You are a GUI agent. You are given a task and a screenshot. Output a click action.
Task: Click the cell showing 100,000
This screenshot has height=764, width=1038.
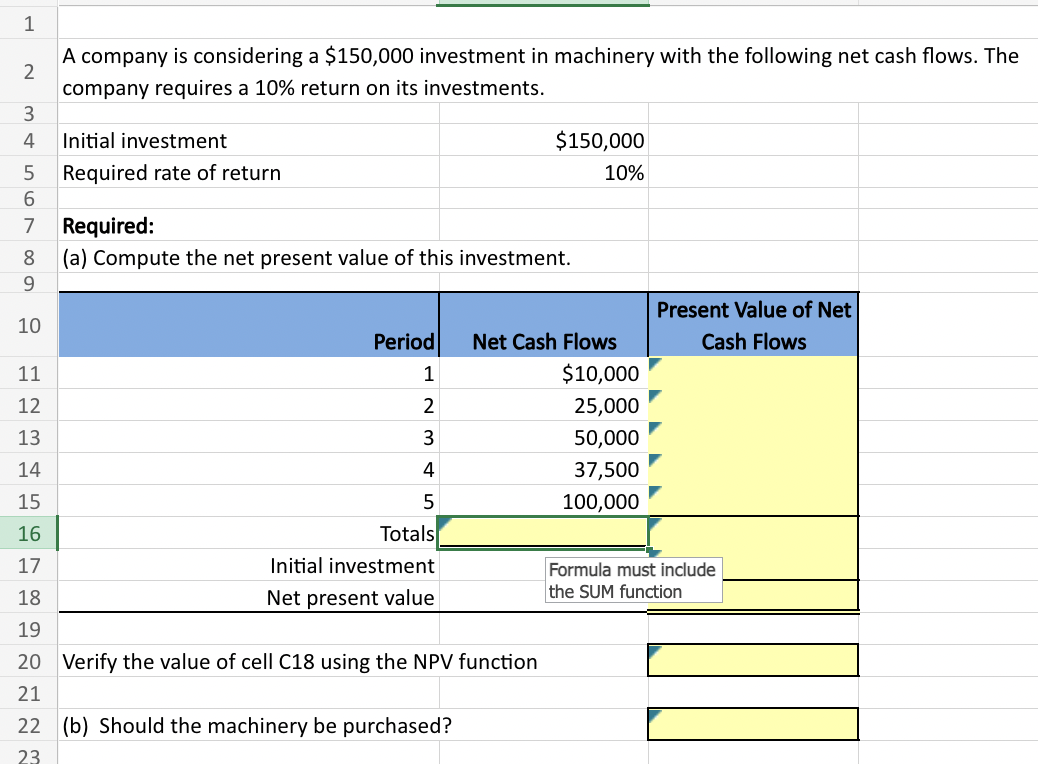click(x=543, y=501)
